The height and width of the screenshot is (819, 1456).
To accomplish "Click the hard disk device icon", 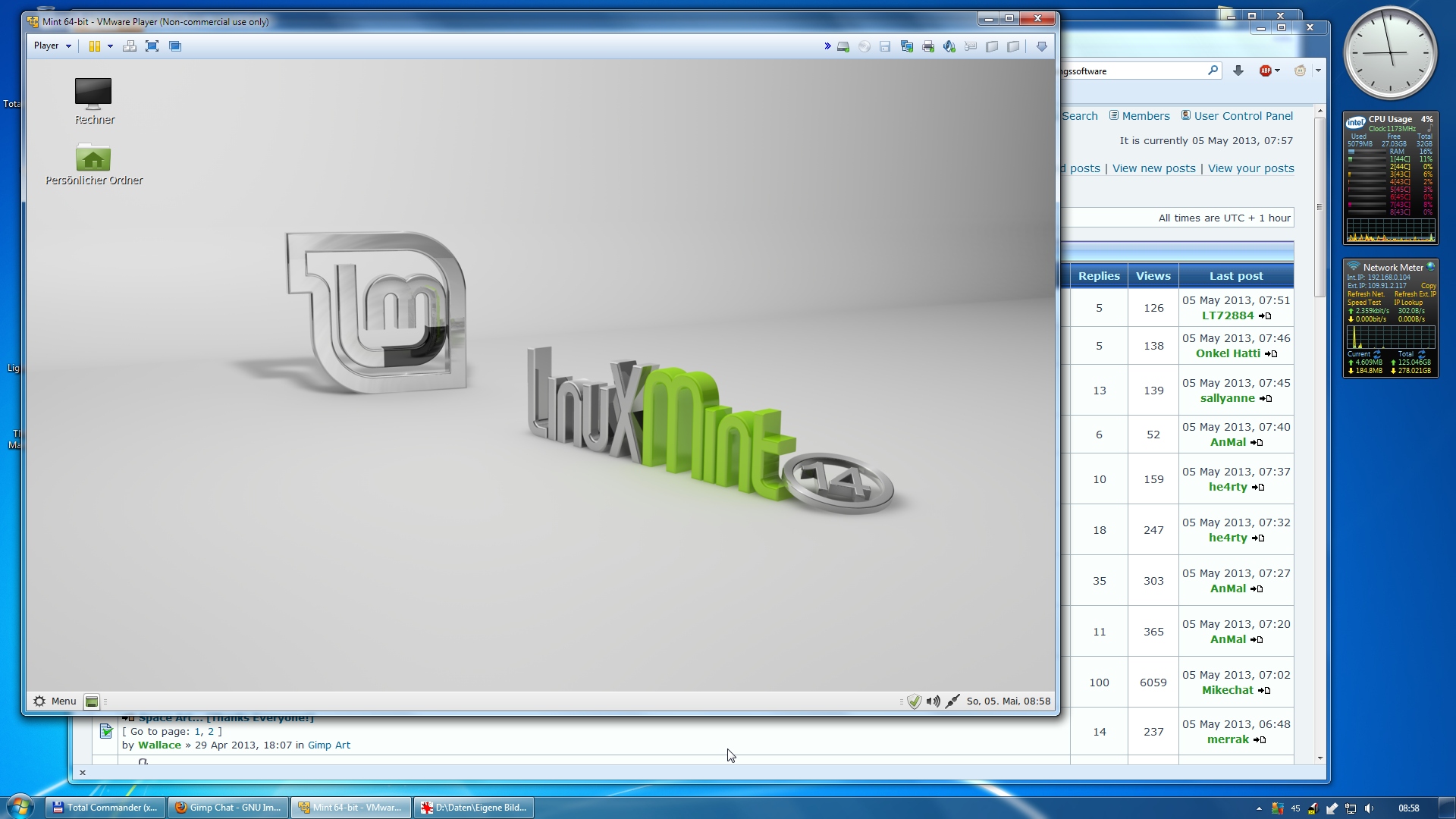I will point(843,47).
